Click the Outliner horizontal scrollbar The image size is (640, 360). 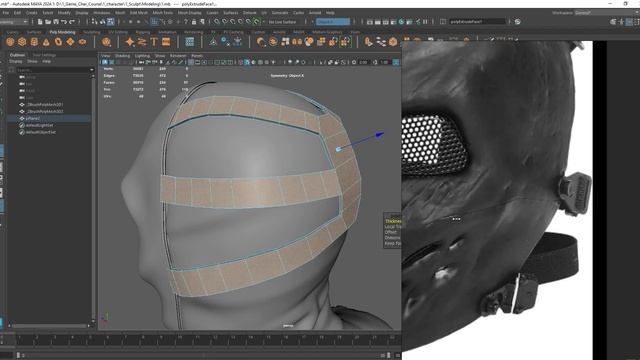point(49,326)
